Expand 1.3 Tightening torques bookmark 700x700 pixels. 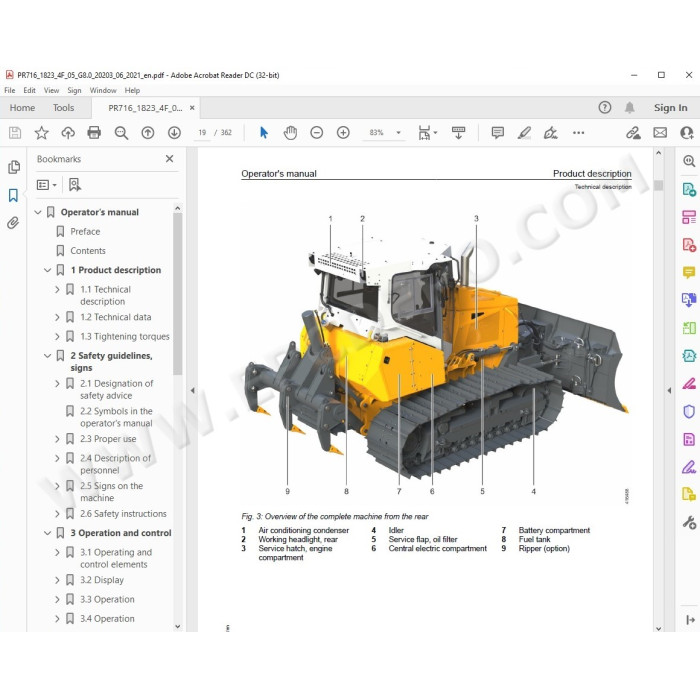click(x=57, y=336)
